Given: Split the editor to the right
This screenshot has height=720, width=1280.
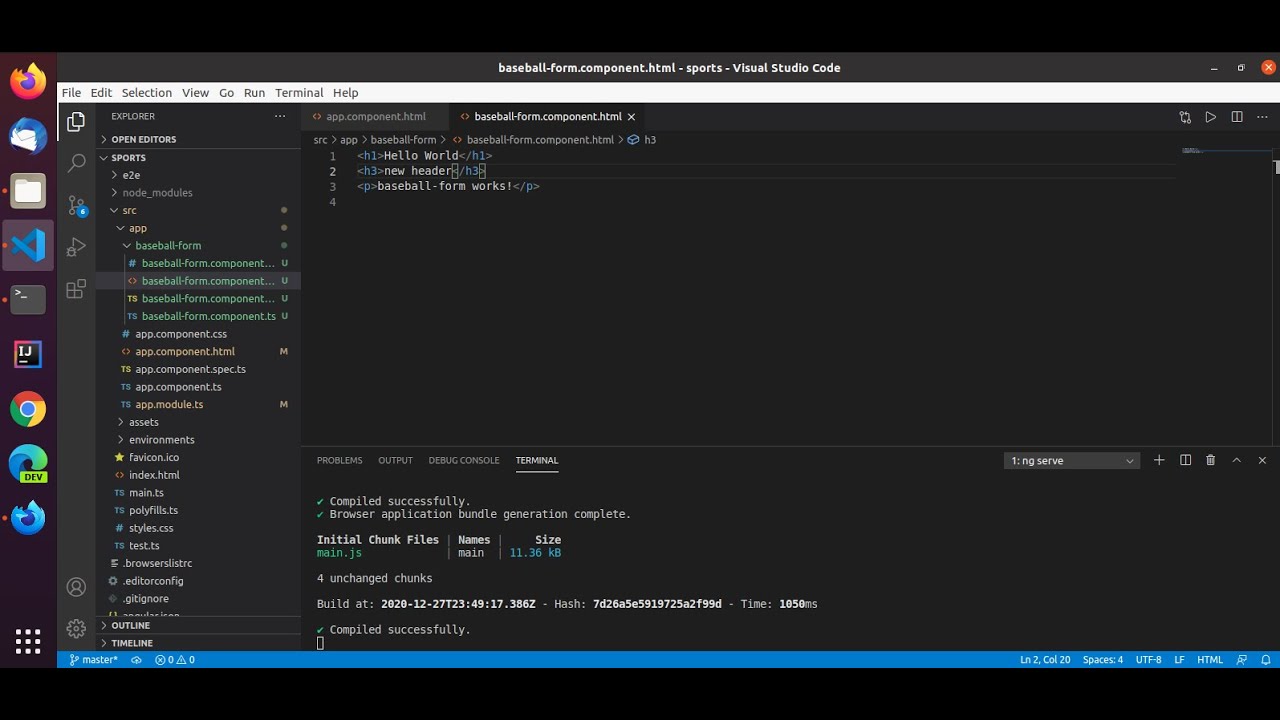Looking at the screenshot, I should (x=1237, y=117).
